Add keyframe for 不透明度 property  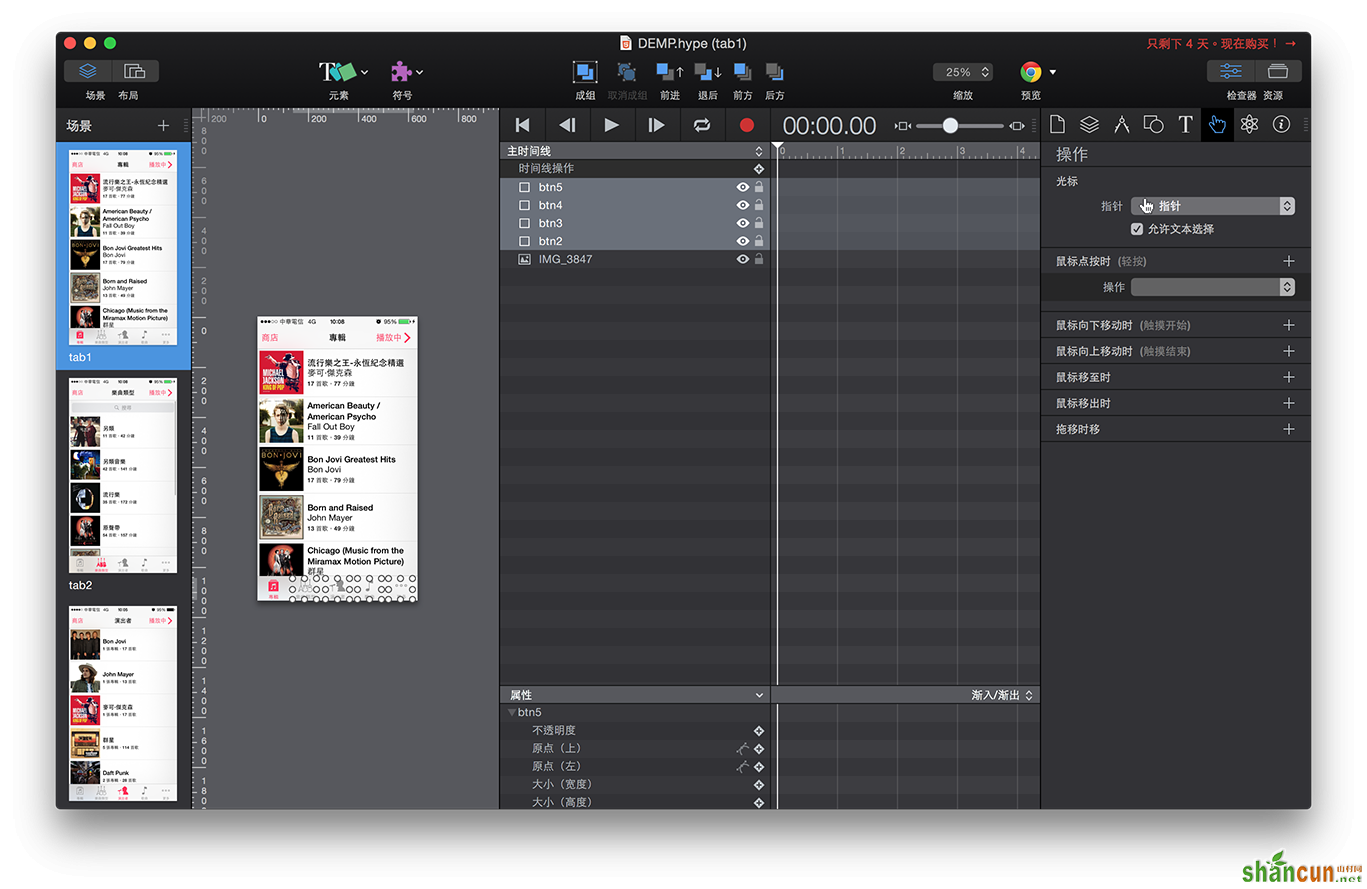pos(759,731)
